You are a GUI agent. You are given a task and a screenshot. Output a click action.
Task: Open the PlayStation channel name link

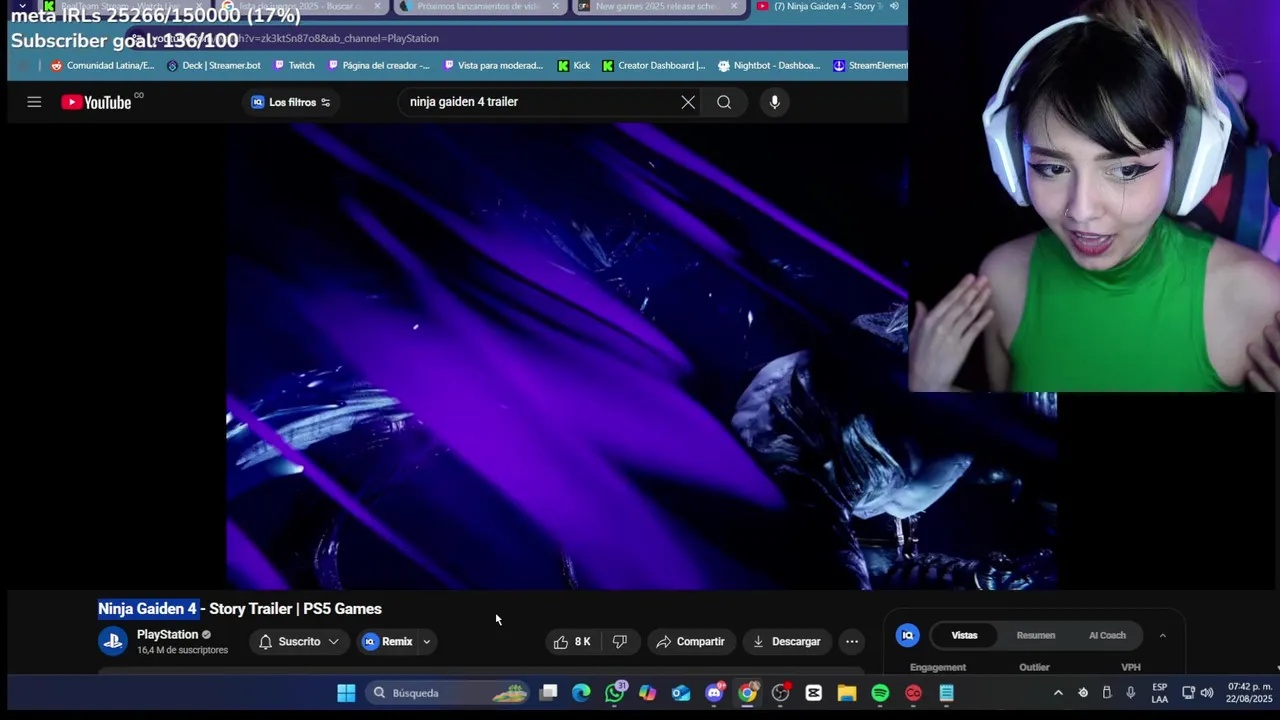pos(167,635)
